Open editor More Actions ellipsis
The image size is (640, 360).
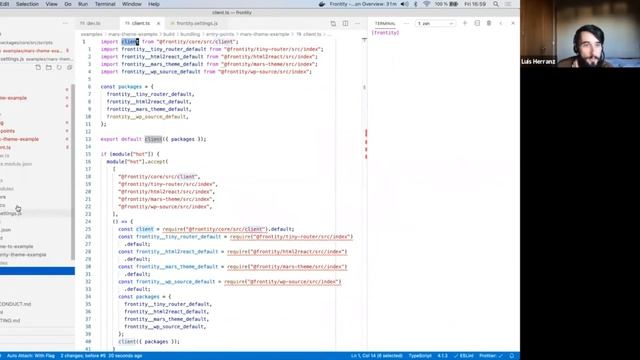point(357,23)
